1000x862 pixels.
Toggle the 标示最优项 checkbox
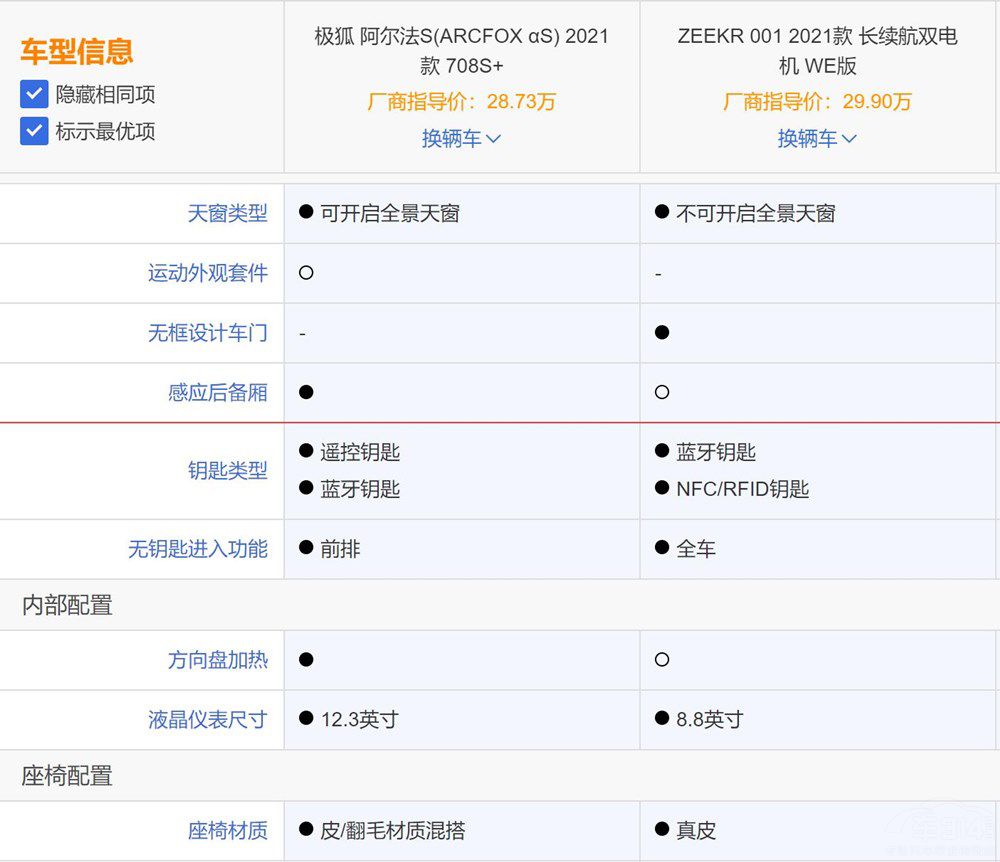pyautogui.click(x=34, y=131)
